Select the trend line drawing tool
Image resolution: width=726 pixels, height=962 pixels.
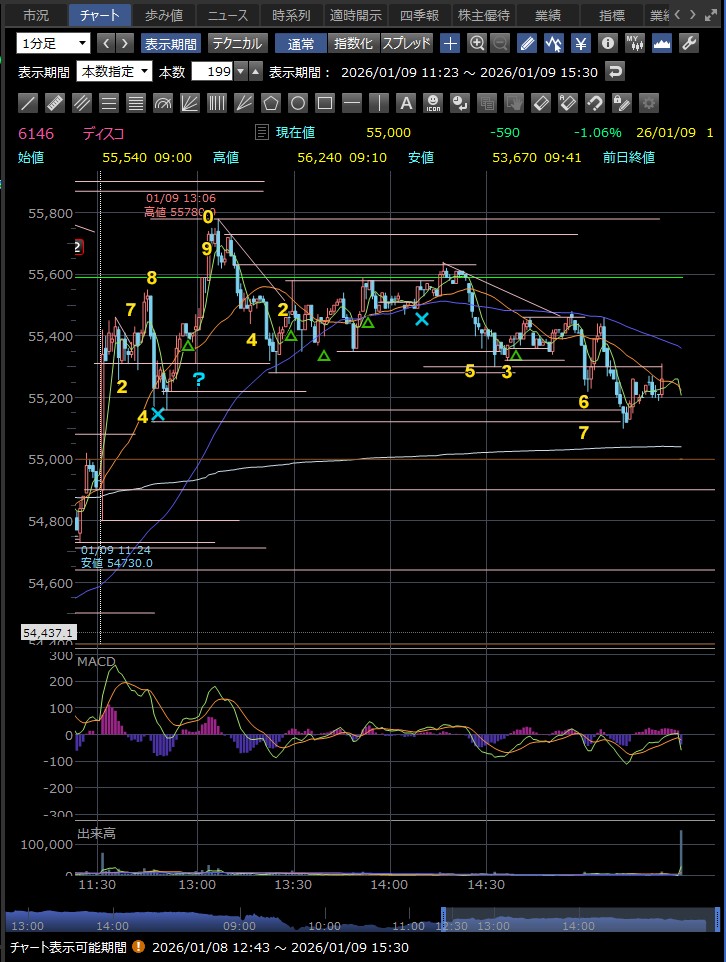[x=28, y=103]
